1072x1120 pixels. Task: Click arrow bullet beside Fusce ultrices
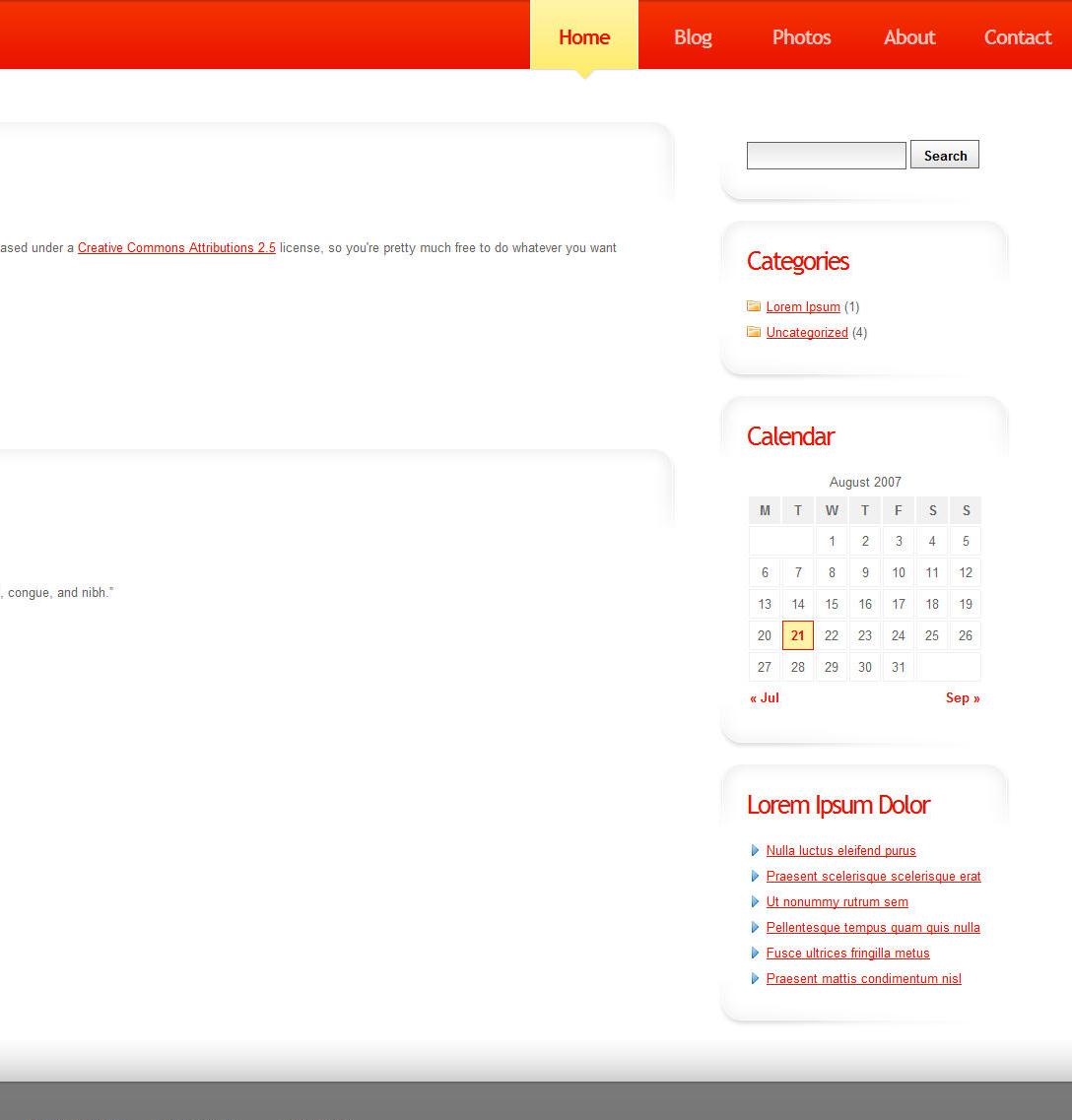click(755, 953)
